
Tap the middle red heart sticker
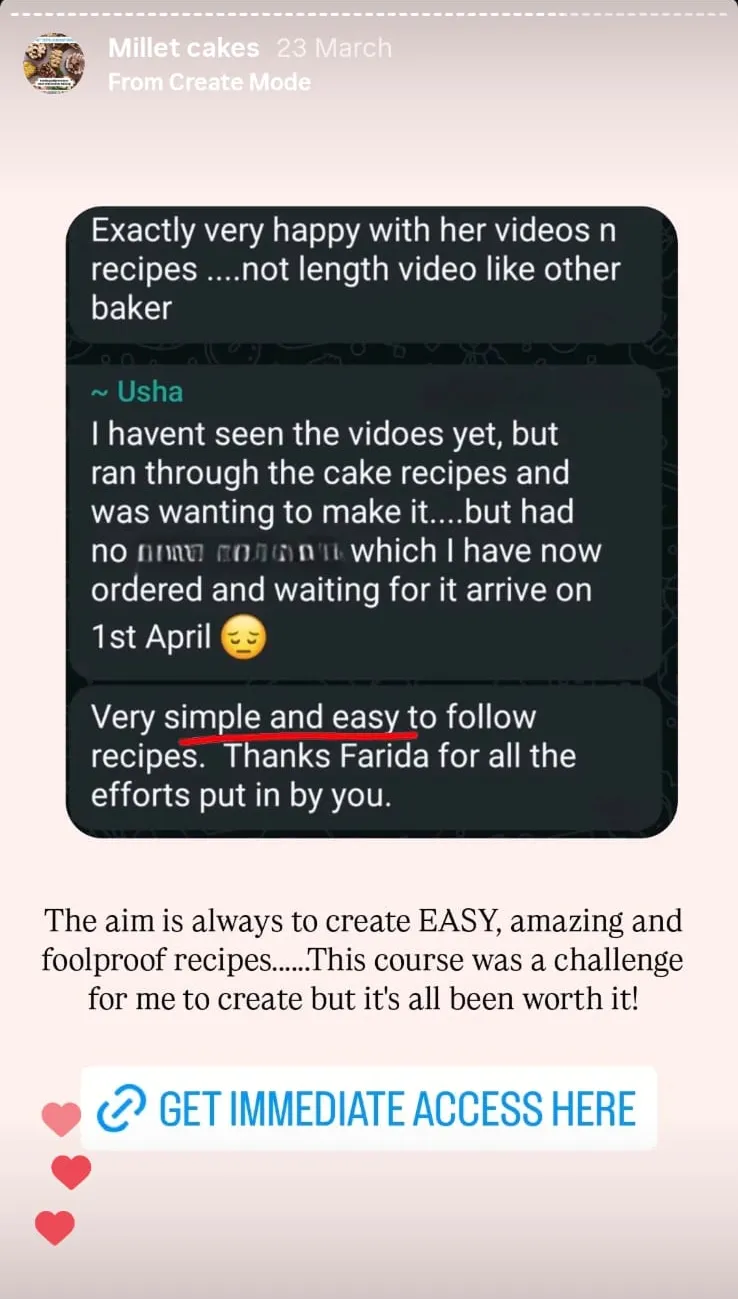(x=71, y=1171)
